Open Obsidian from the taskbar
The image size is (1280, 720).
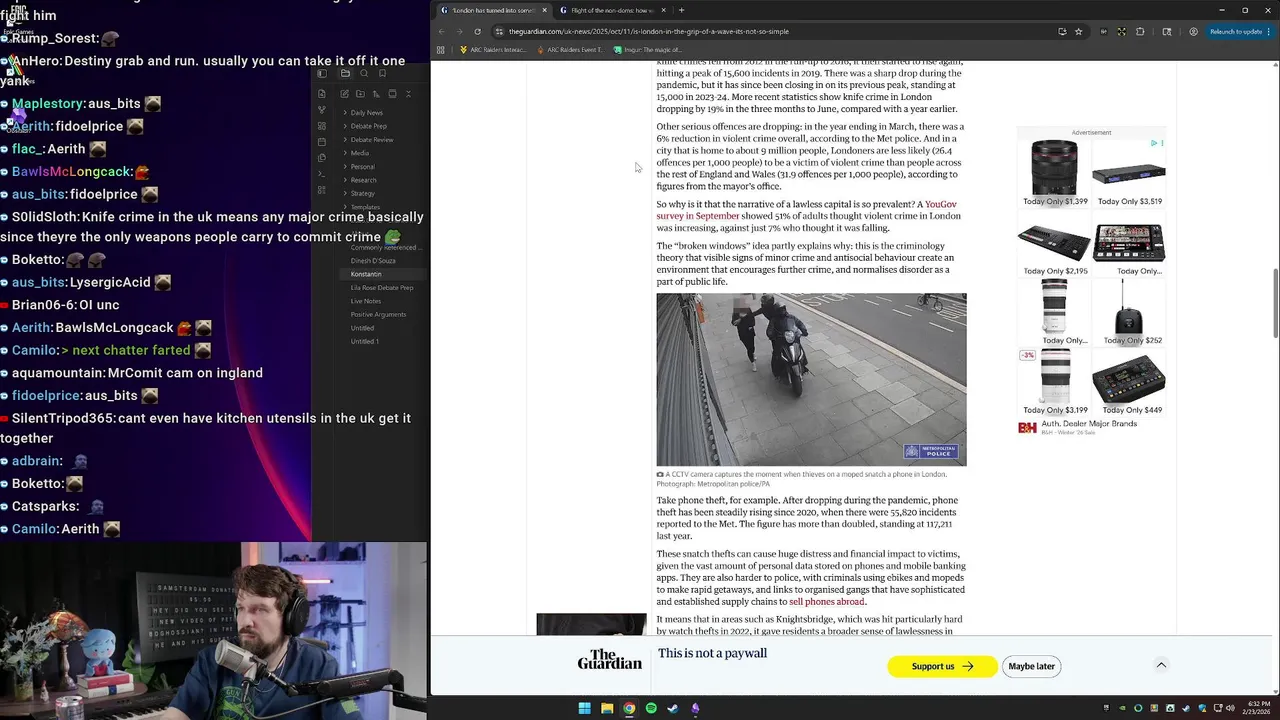695,708
